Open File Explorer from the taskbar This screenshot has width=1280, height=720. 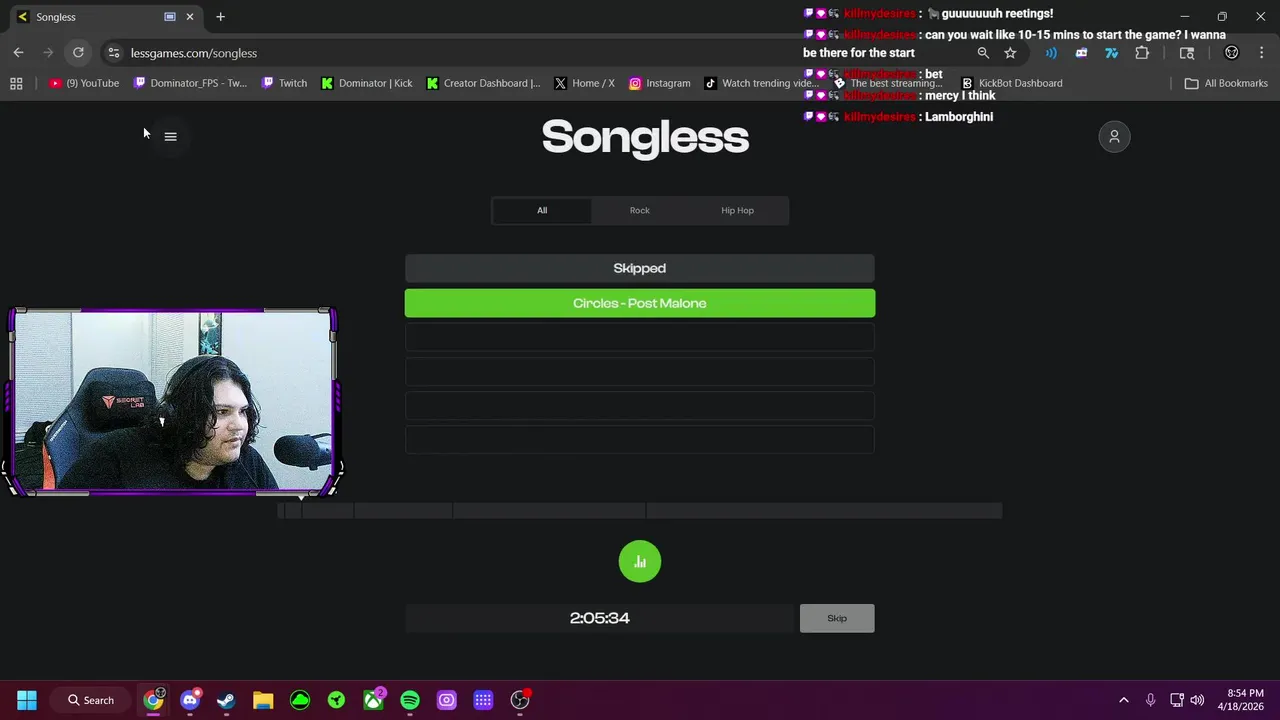263,700
